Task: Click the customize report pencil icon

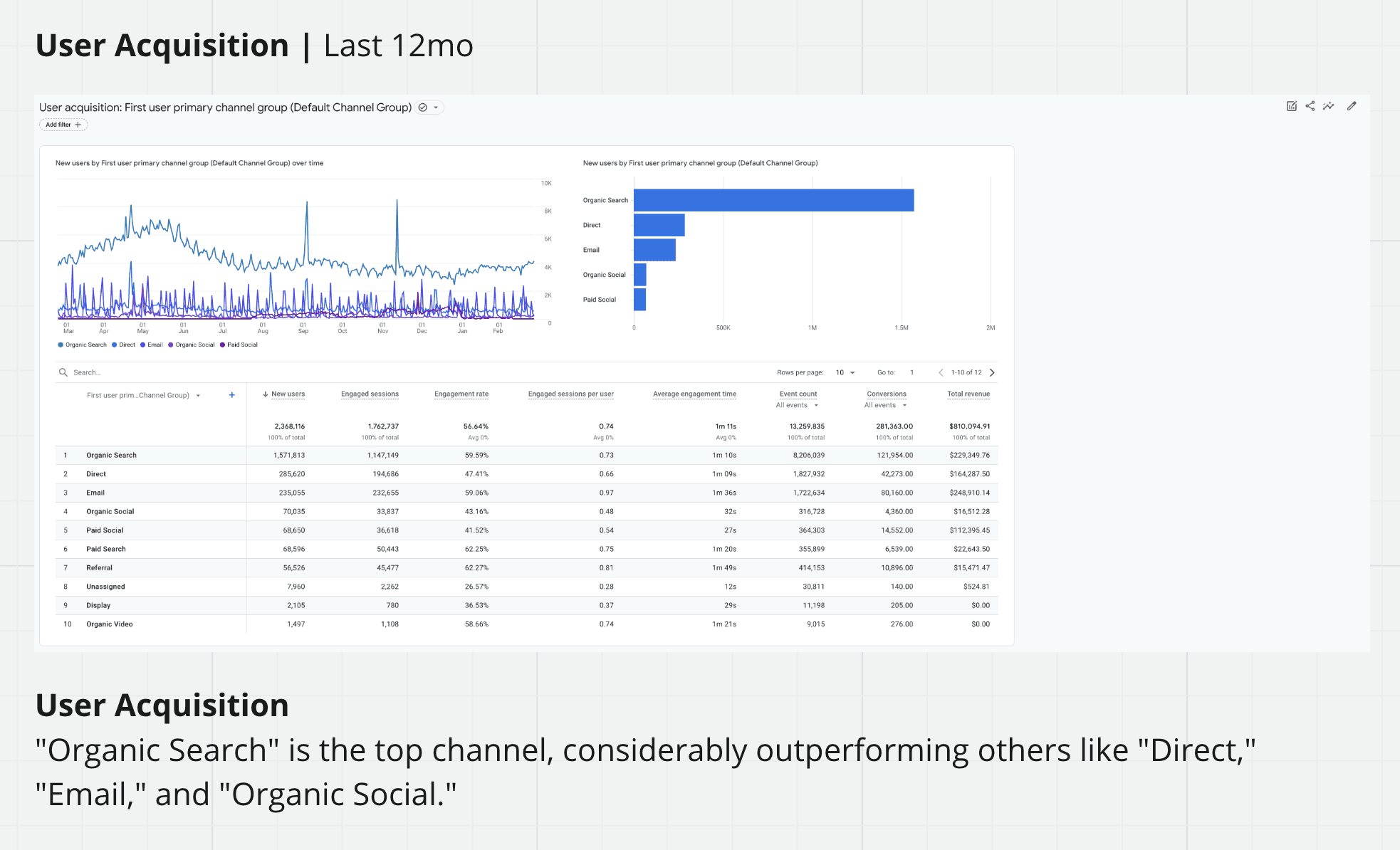Action: pos(1352,106)
